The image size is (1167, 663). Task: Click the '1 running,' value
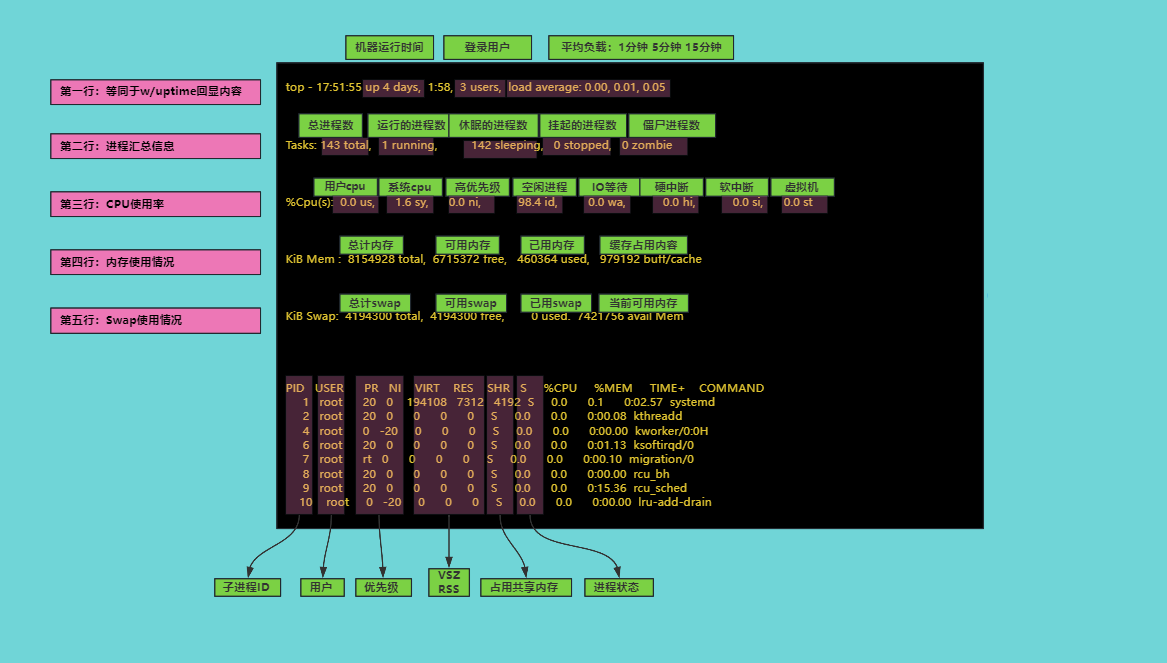(x=409, y=145)
